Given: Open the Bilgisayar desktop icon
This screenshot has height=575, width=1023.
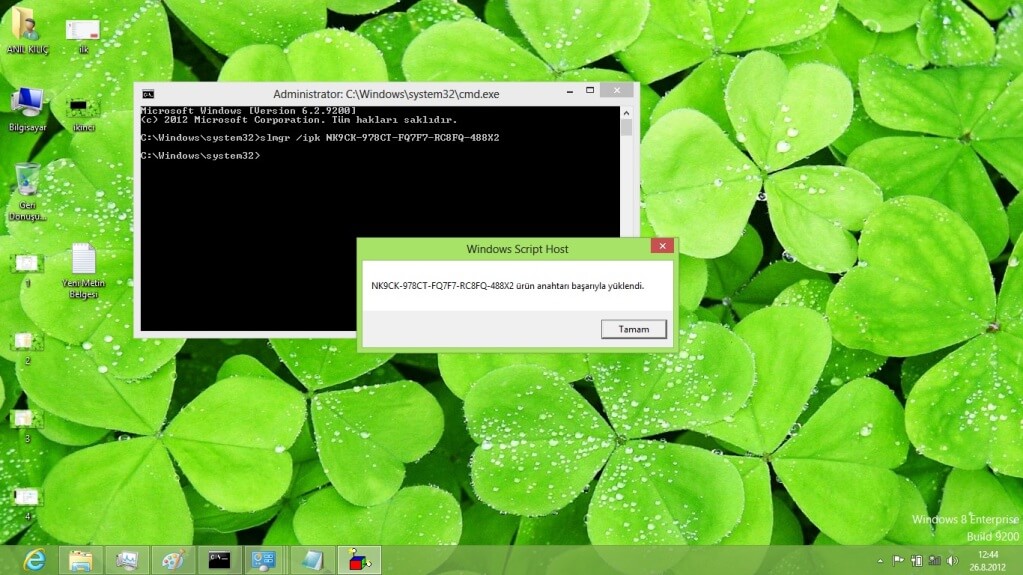Looking at the screenshot, I should click(x=27, y=104).
